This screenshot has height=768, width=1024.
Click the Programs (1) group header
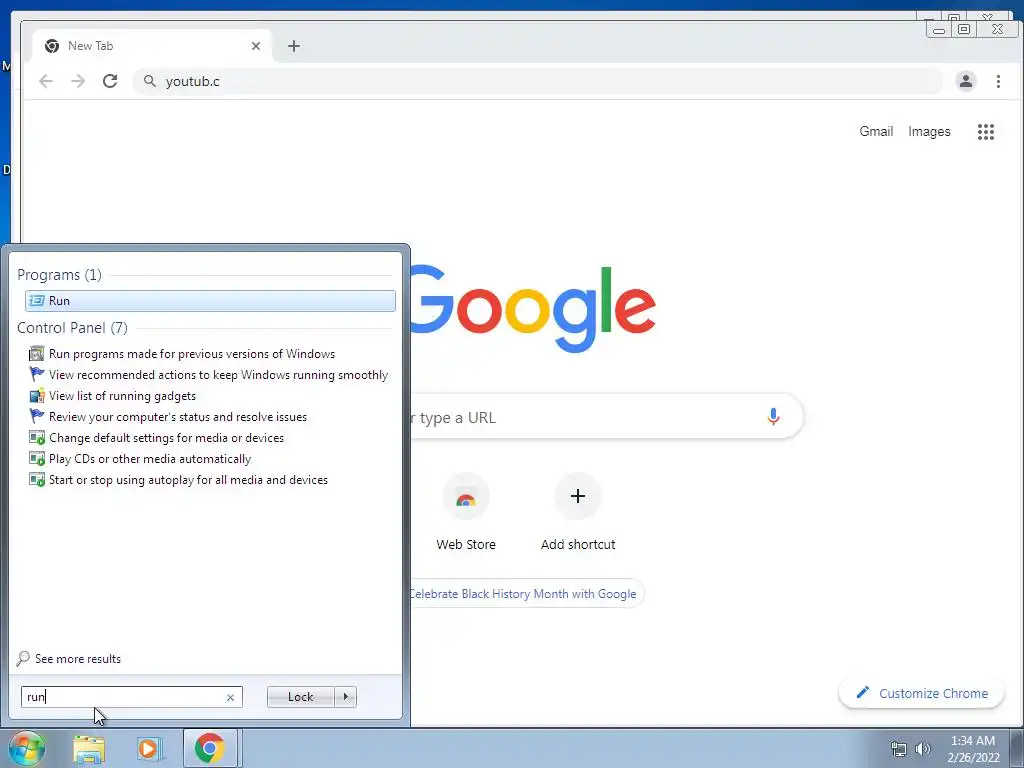click(59, 275)
